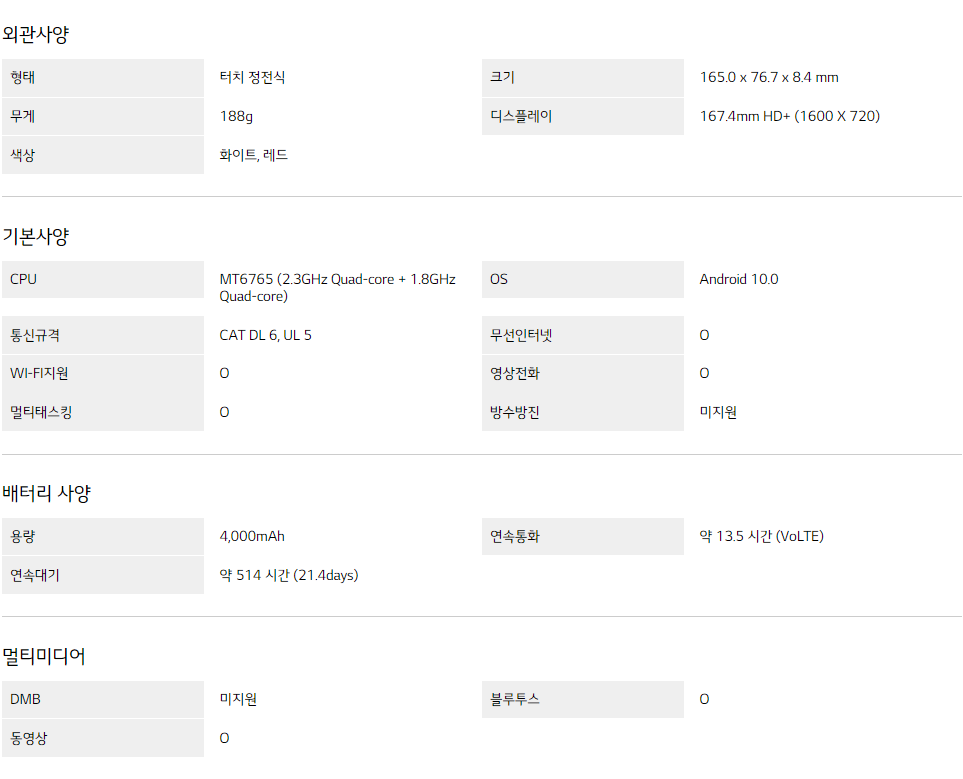Select the 165.0 x 76.7 x 8.4 mm value
The height and width of the screenshot is (779, 963).
coord(769,77)
